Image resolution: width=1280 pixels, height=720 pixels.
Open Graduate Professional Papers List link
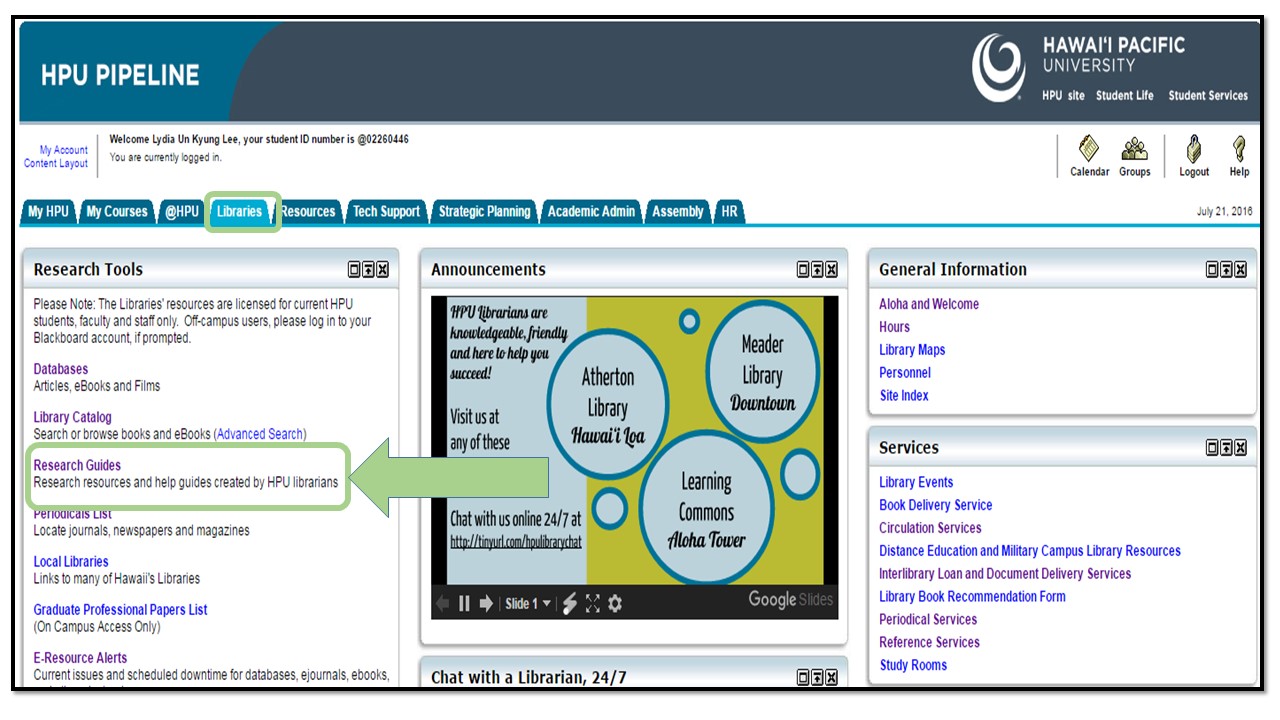click(121, 610)
